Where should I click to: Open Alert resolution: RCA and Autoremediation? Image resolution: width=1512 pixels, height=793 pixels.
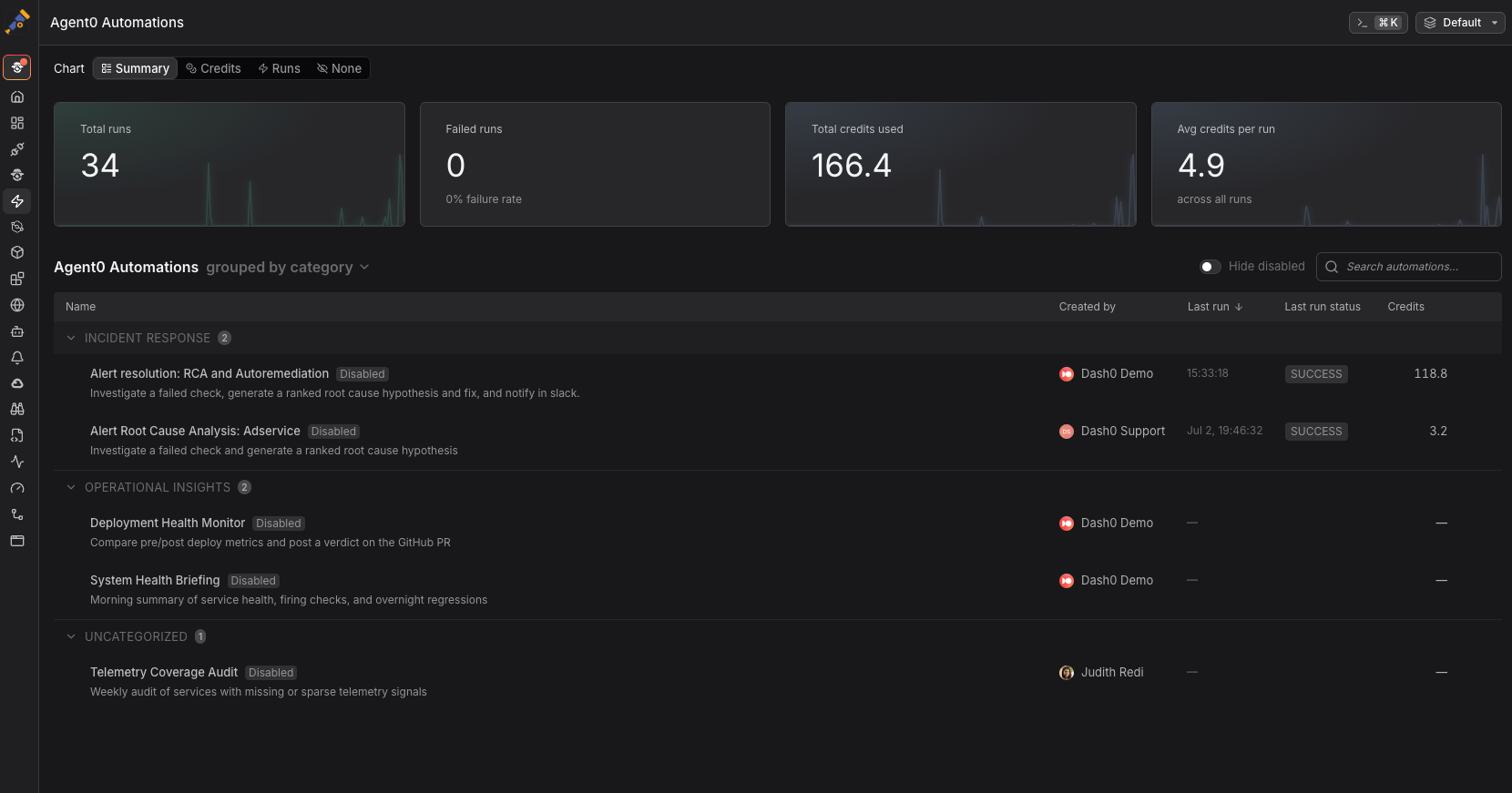(x=209, y=373)
